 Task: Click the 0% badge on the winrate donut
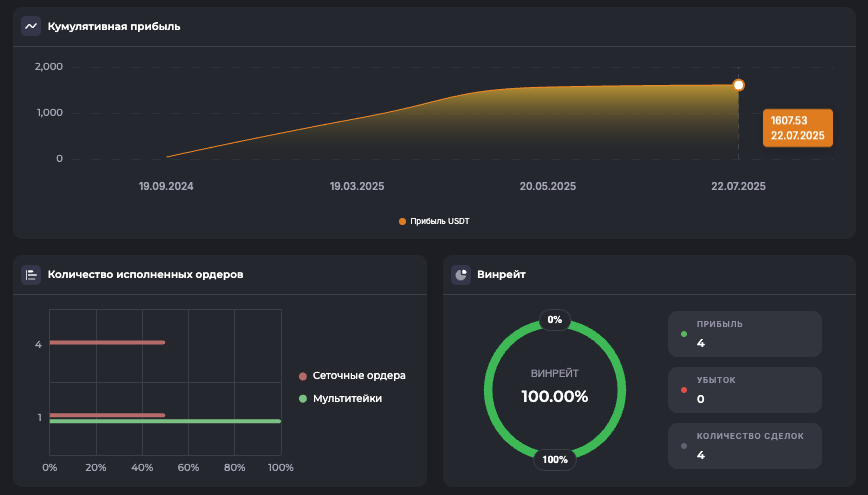click(x=555, y=320)
